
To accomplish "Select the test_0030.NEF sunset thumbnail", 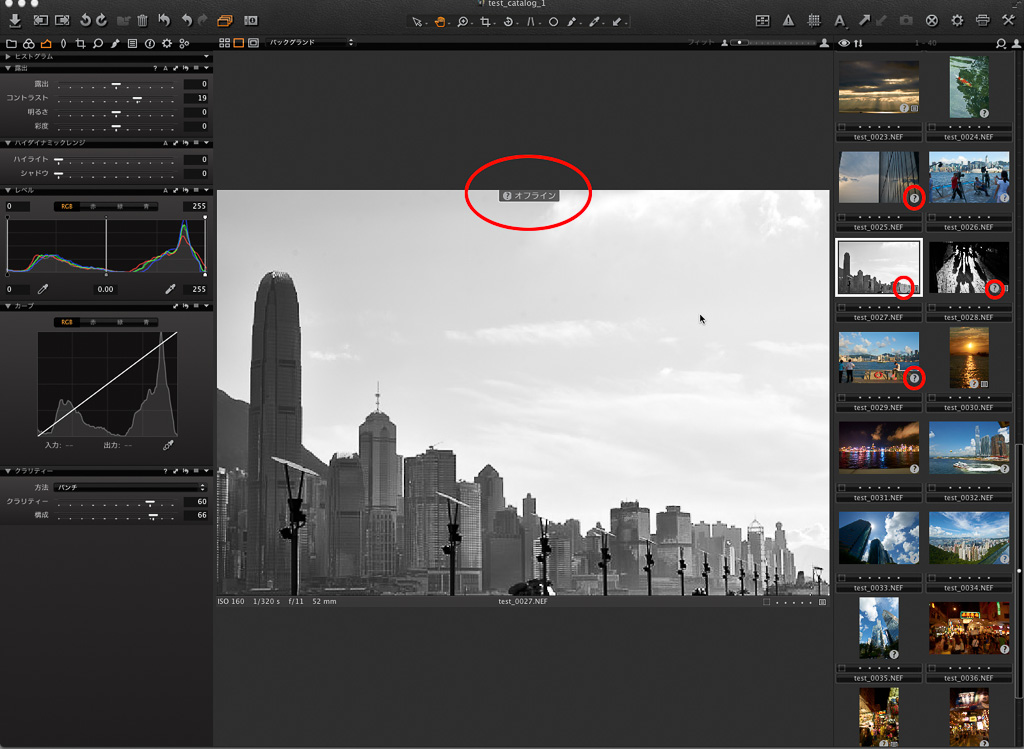I will point(968,357).
